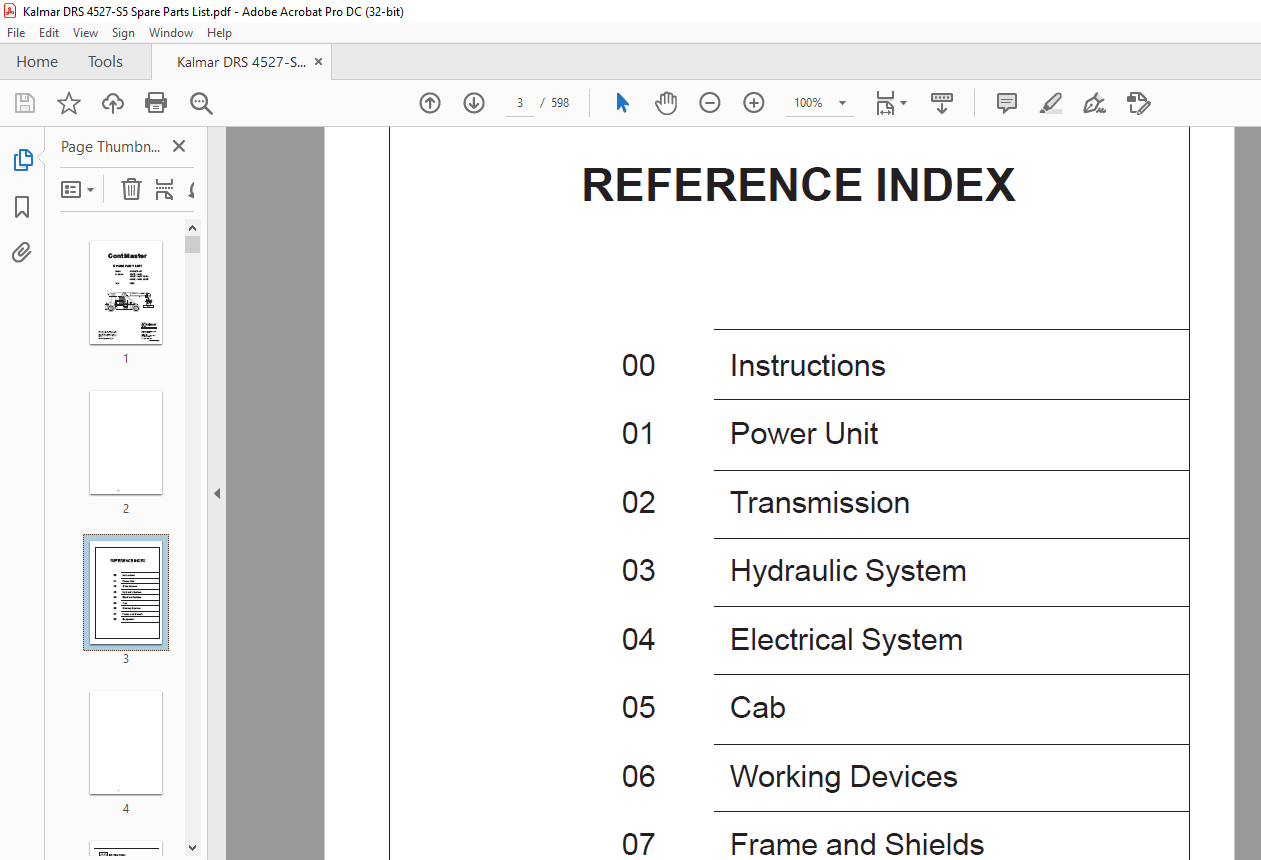Screen dimensions: 1261x860
Task: Click the Sign document pen icon
Action: point(1095,103)
